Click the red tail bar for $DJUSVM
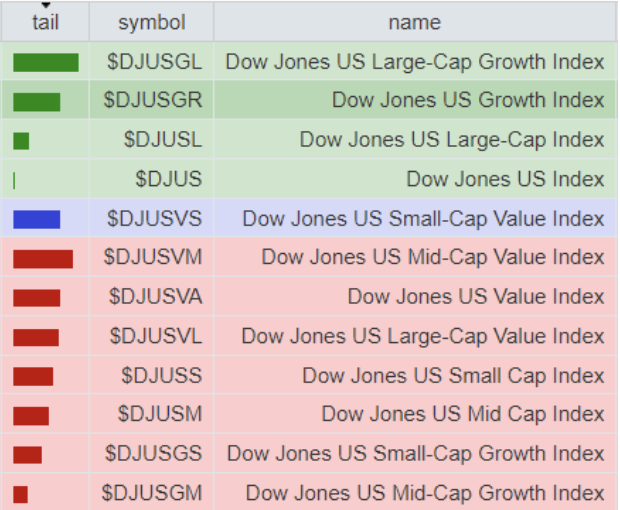This screenshot has height=510, width=620. point(43,259)
